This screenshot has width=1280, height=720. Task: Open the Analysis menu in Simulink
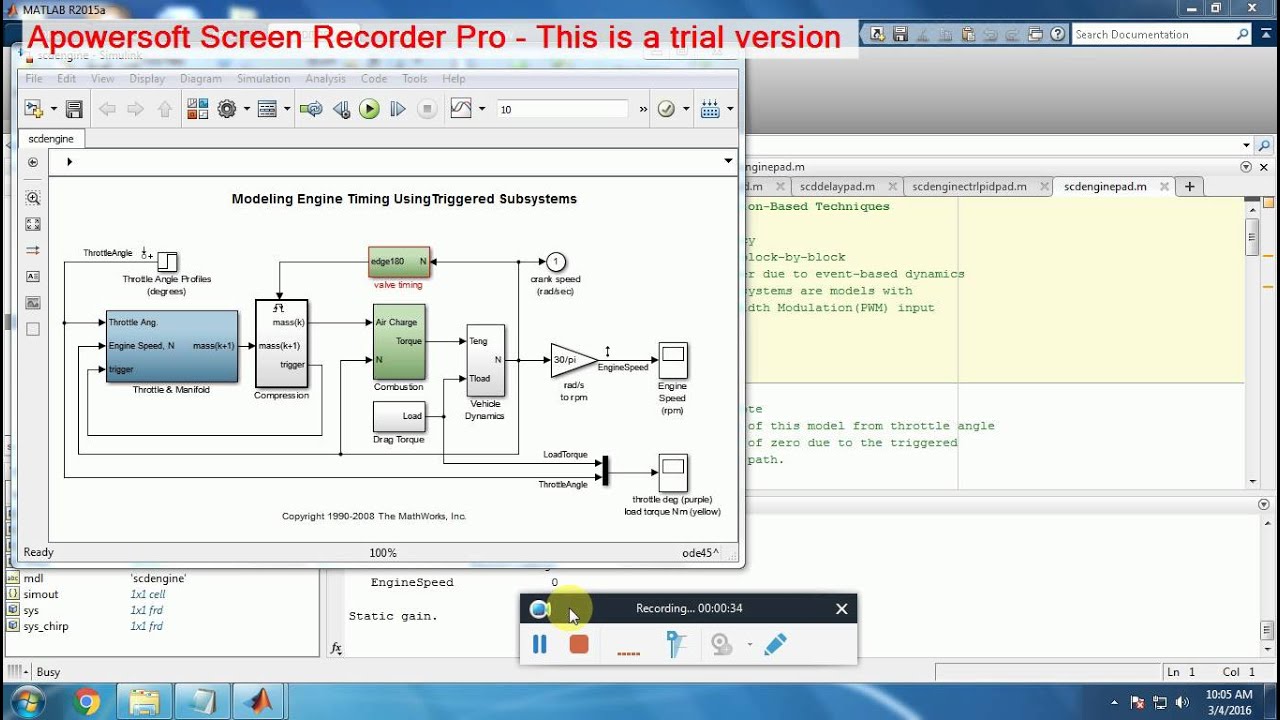tap(325, 78)
